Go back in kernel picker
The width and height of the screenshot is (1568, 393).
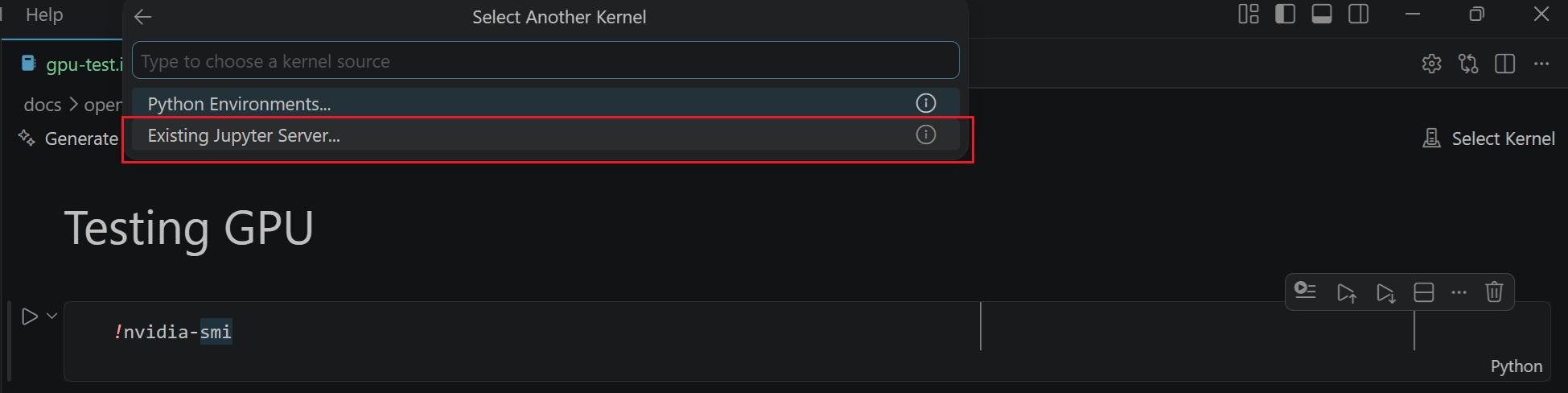point(143,17)
